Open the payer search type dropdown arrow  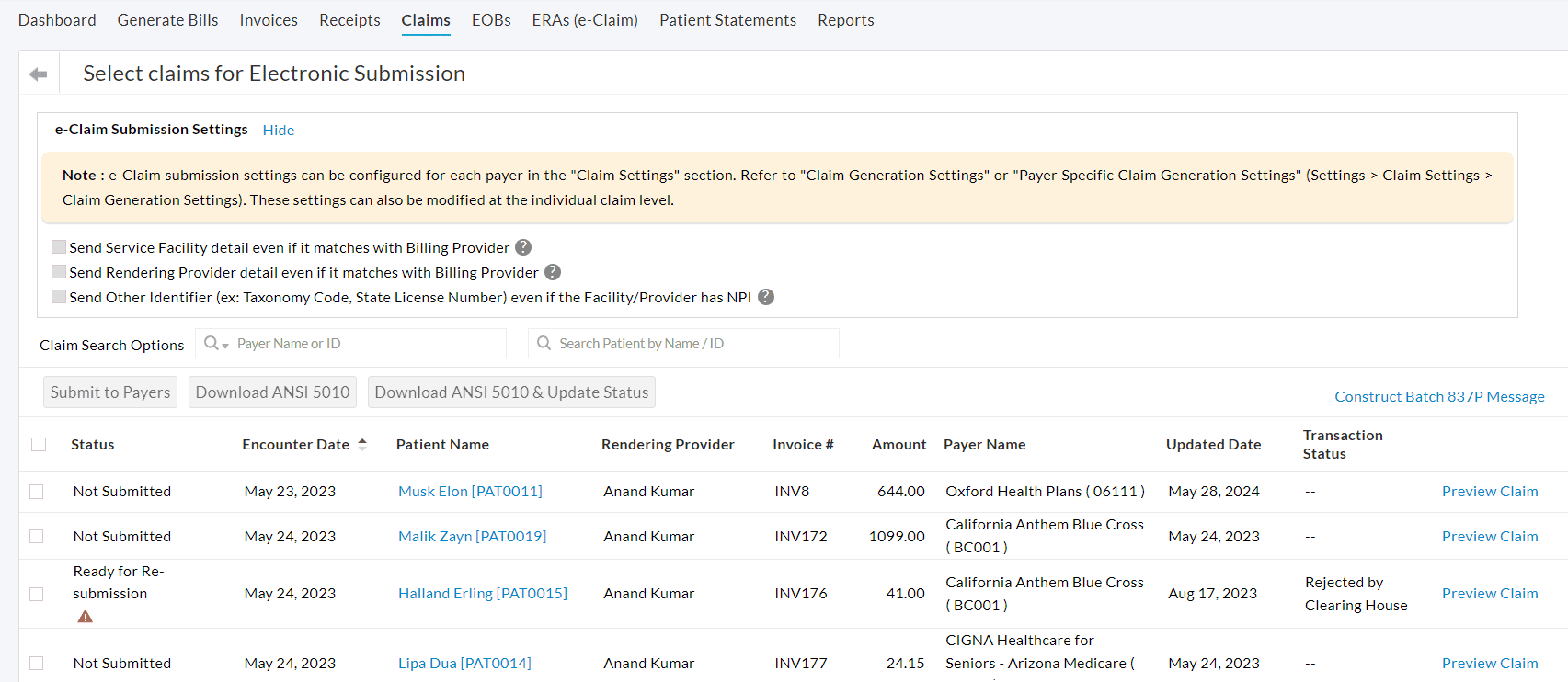coord(225,345)
